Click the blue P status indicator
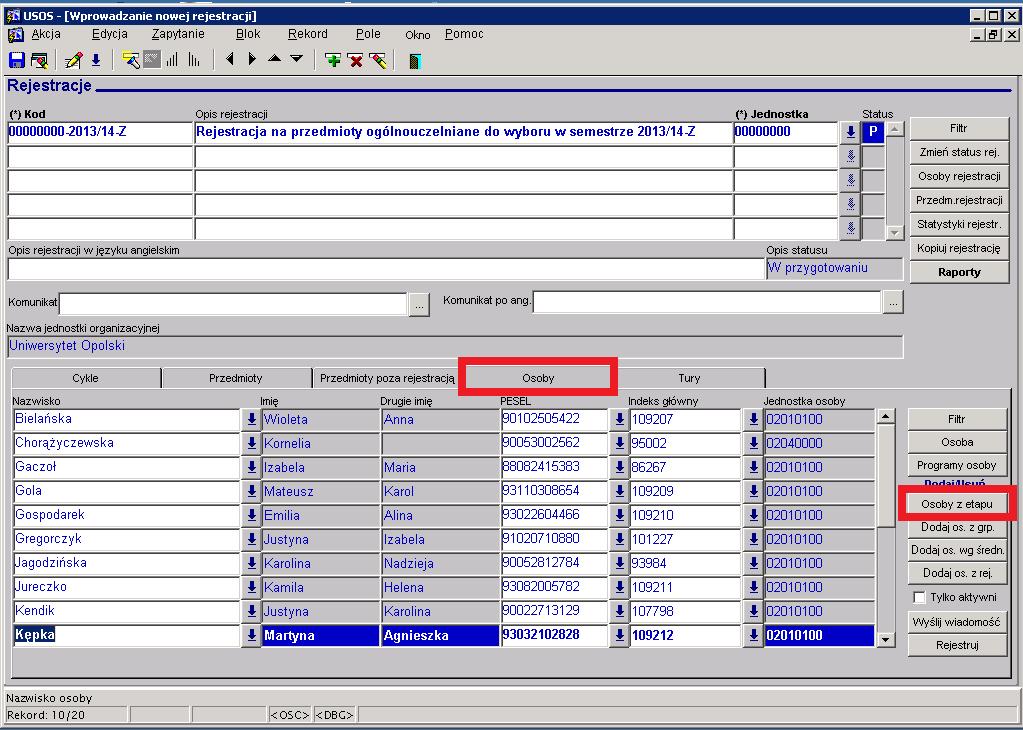Screen dimensions: 1023x730 [873, 132]
